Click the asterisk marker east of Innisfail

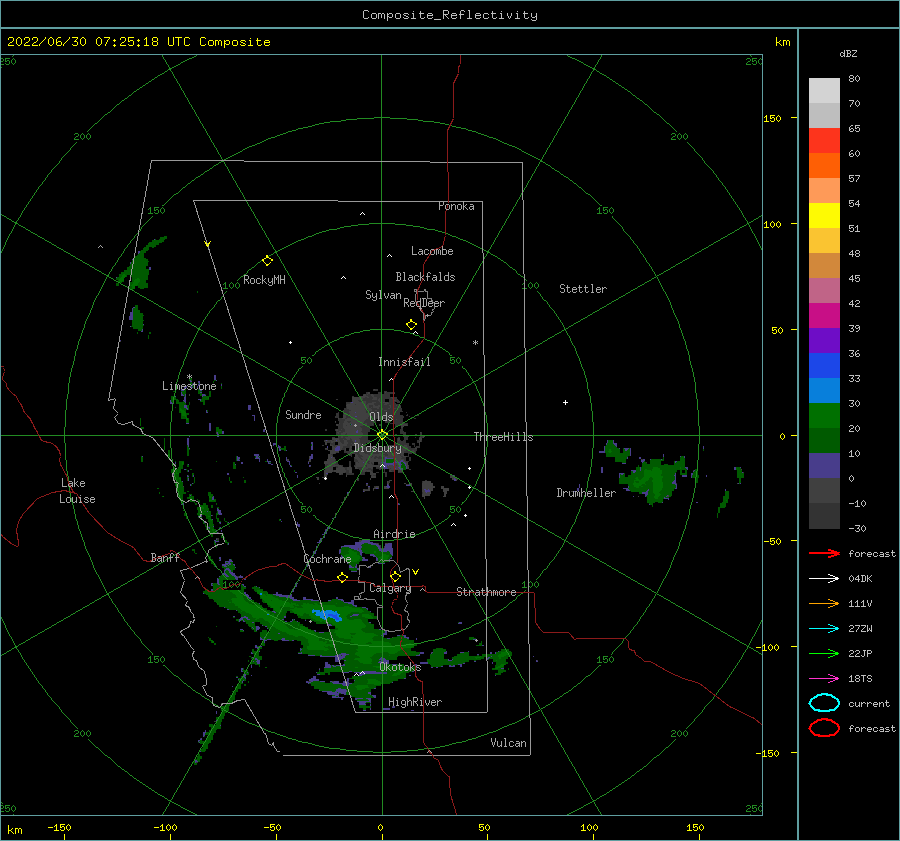(x=475, y=343)
